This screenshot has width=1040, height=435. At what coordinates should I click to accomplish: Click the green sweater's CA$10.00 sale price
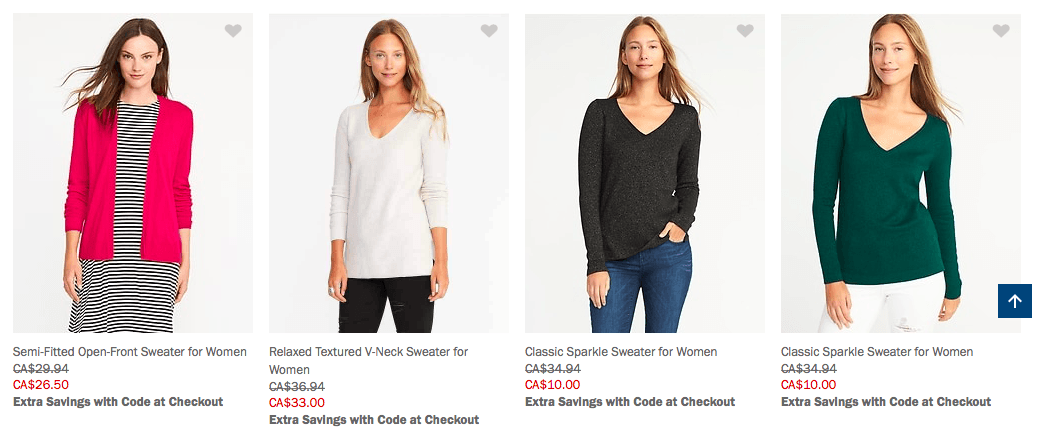click(809, 385)
